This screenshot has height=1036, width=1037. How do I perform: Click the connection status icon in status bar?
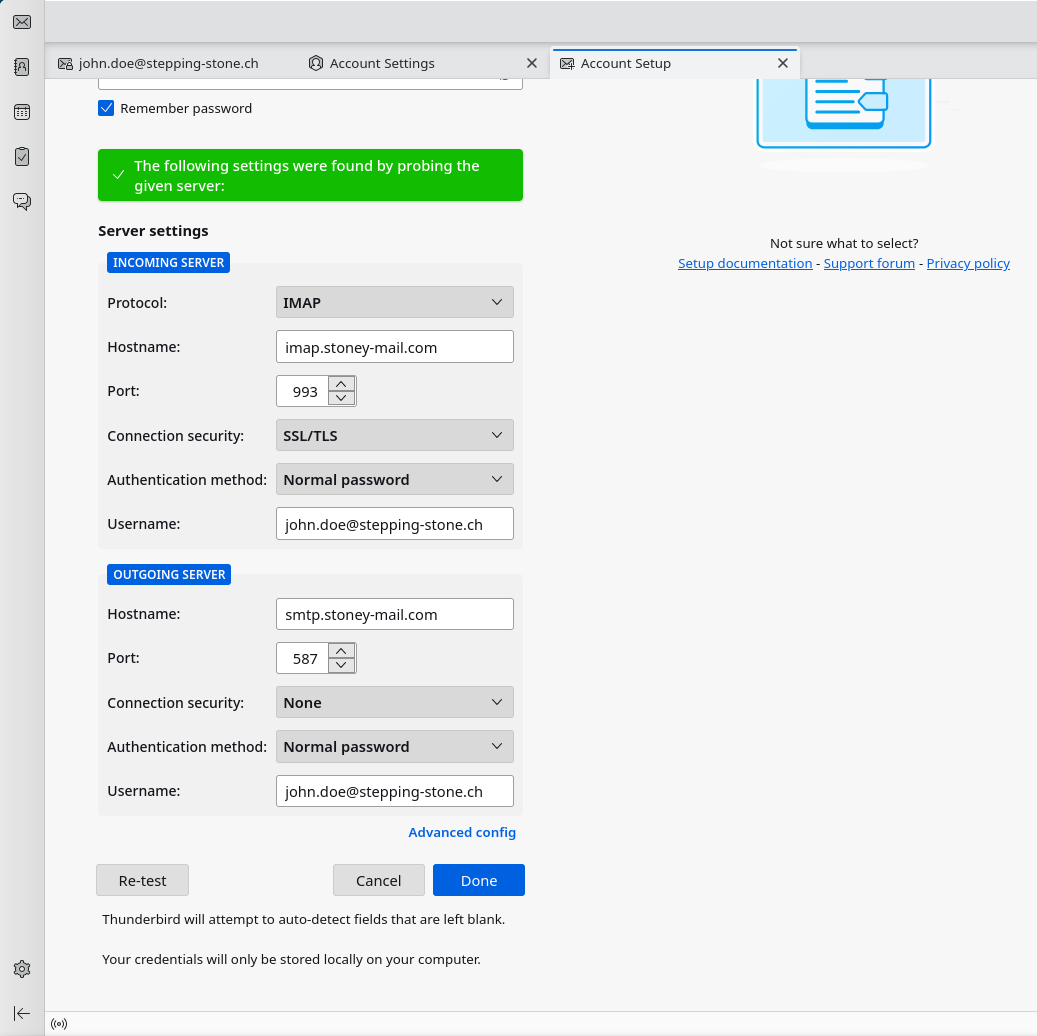(x=59, y=1024)
